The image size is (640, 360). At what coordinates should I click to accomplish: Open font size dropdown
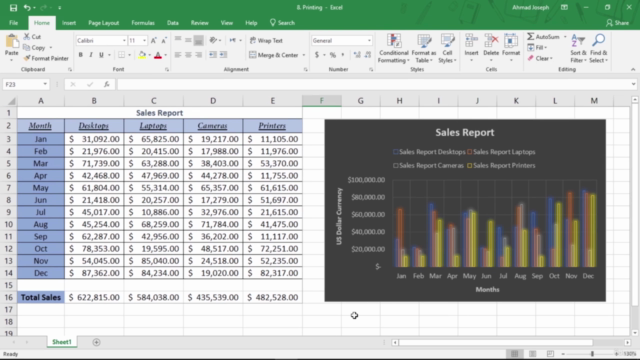click(144, 40)
